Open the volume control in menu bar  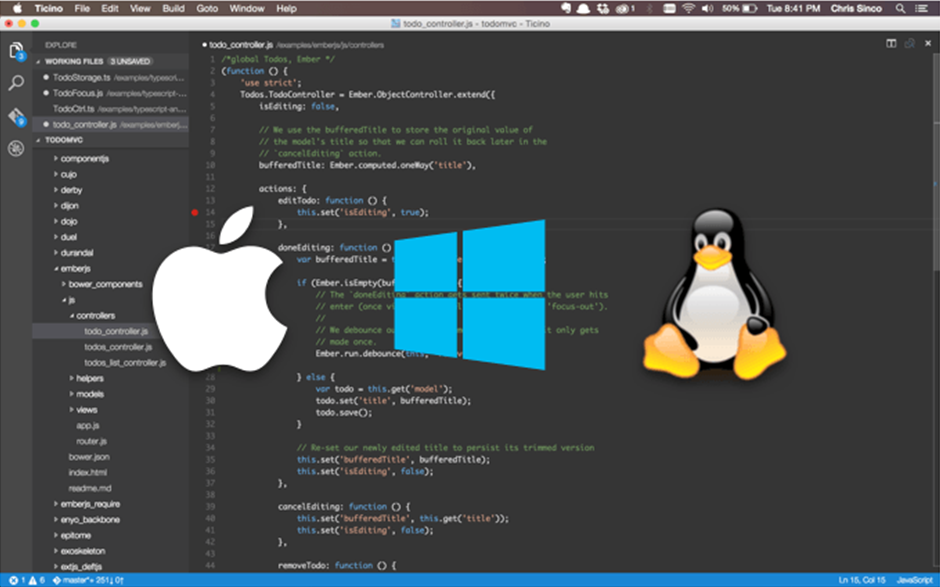tap(707, 8)
